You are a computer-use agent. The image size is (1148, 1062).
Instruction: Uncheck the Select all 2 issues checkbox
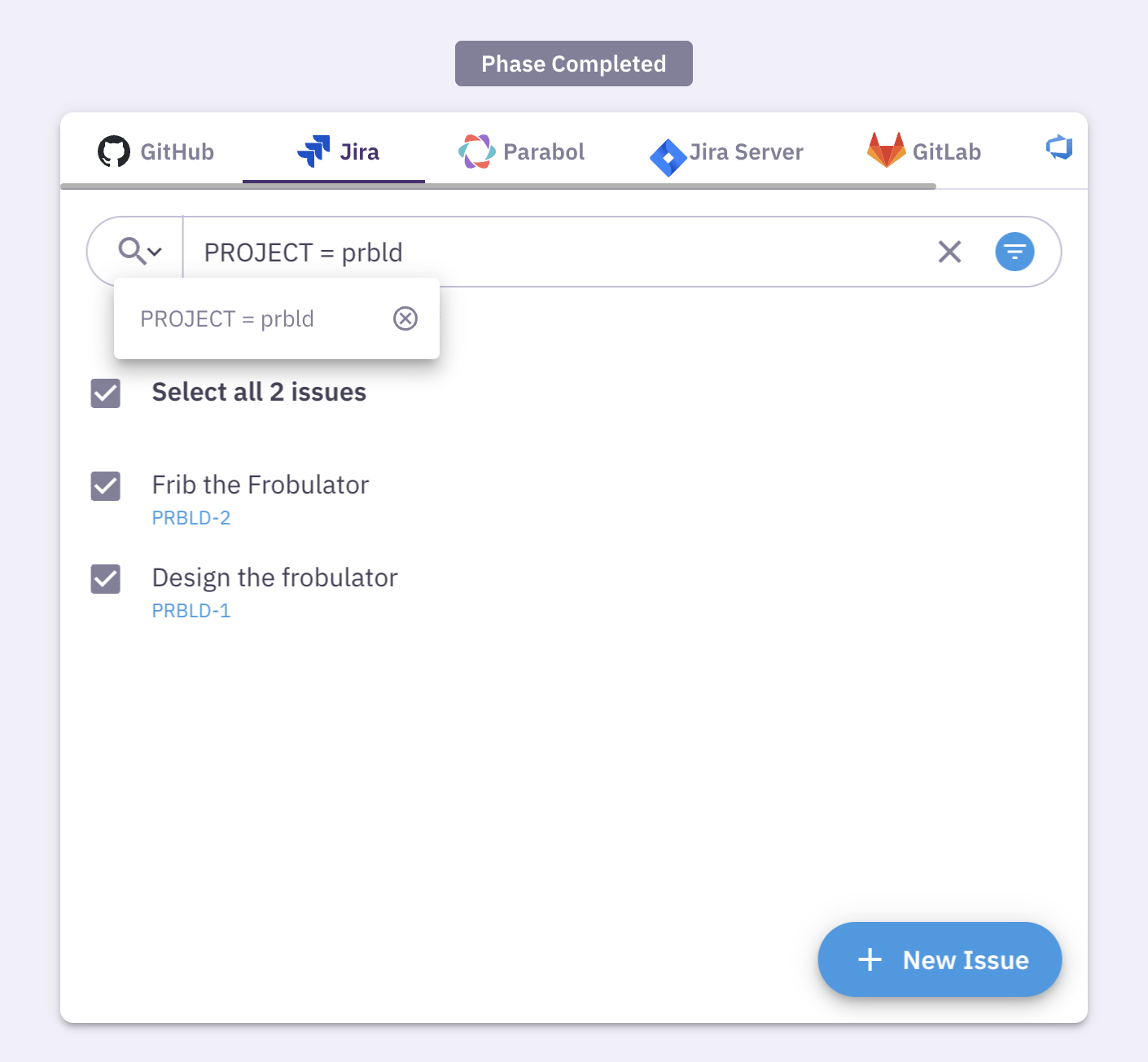tap(105, 393)
